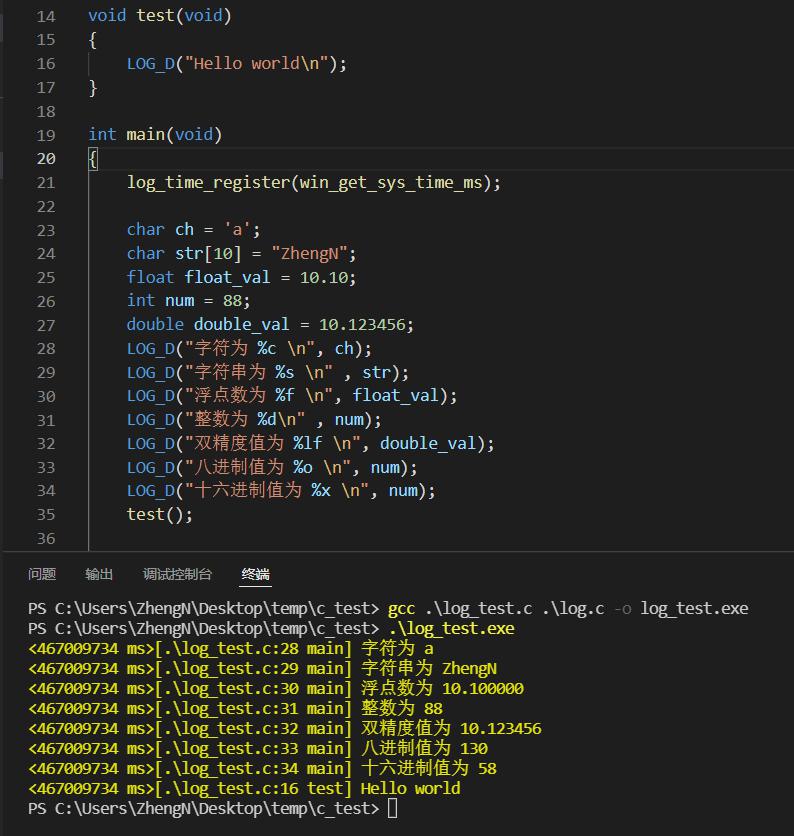The image size is (794, 836).
Task: Click the "char ch = 'a';" line
Action: click(x=193, y=230)
